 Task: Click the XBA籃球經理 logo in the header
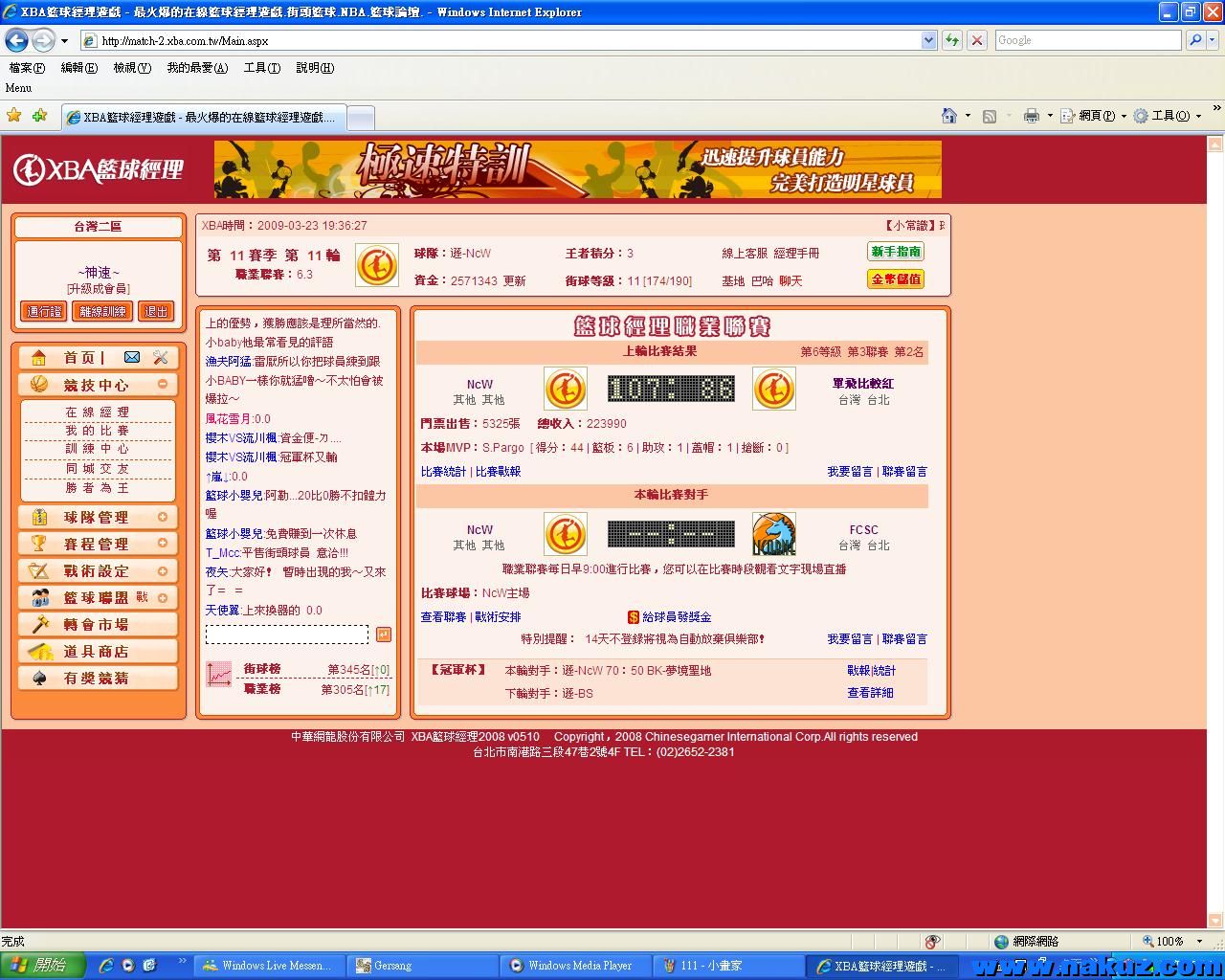(99, 169)
